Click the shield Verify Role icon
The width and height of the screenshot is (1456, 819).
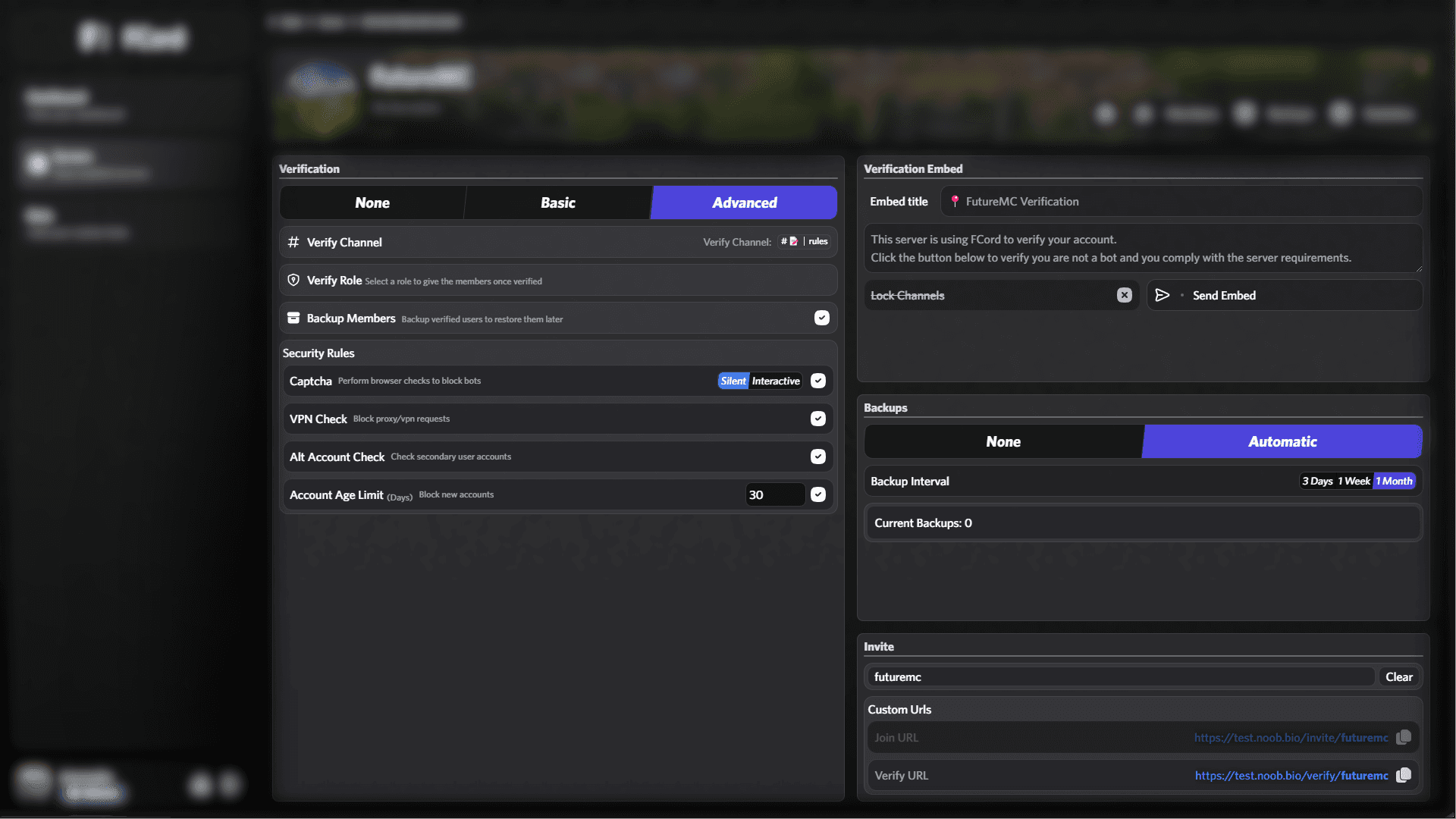click(293, 280)
